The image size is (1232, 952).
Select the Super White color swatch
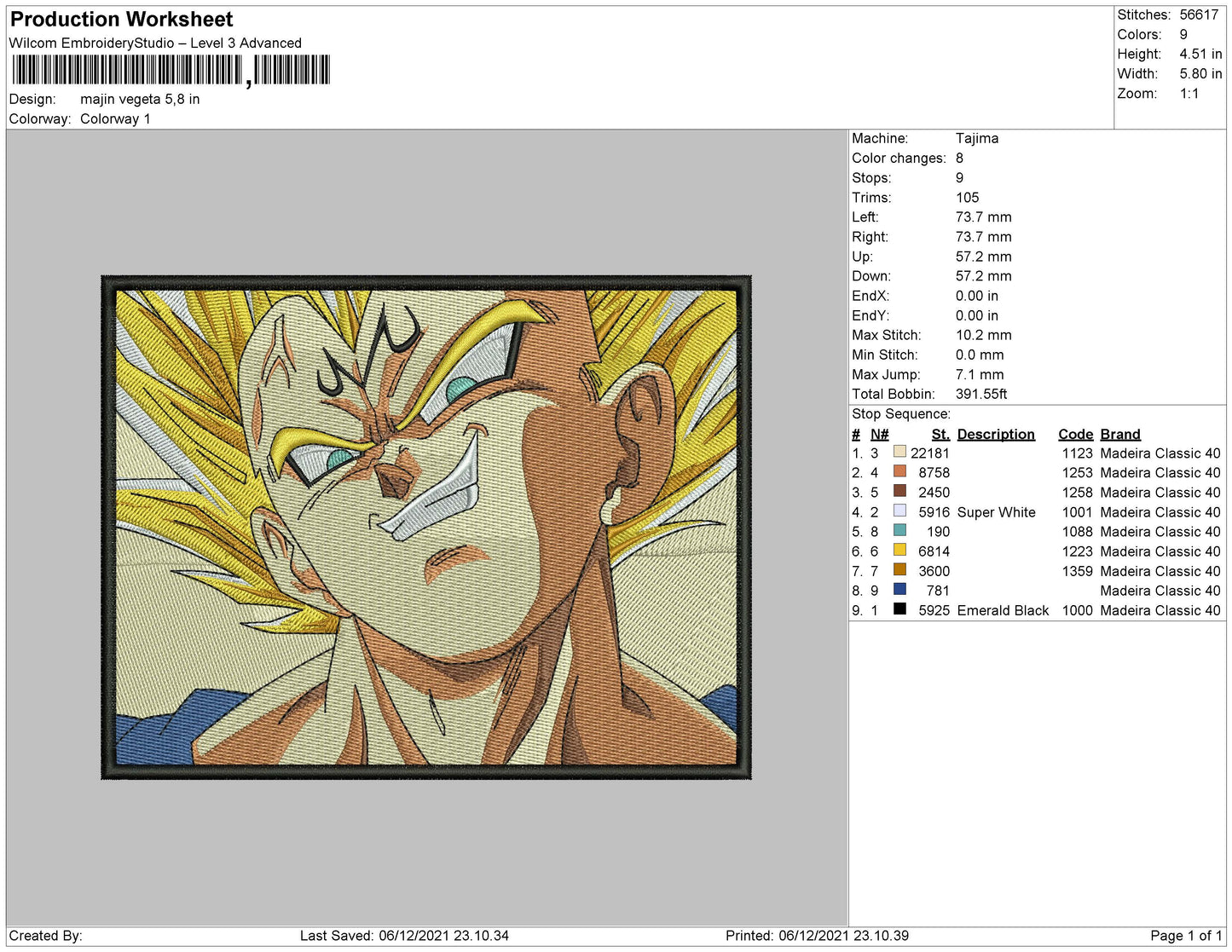[x=899, y=511]
